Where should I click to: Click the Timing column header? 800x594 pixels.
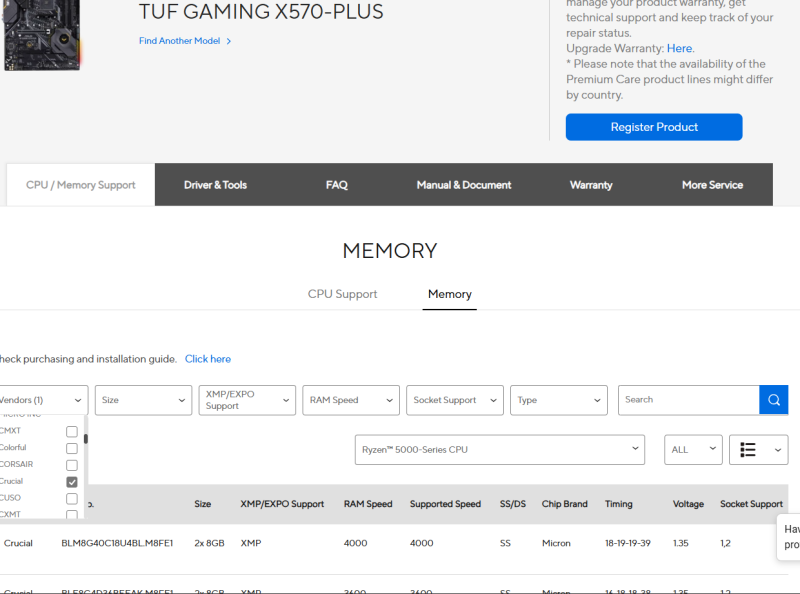(x=619, y=504)
